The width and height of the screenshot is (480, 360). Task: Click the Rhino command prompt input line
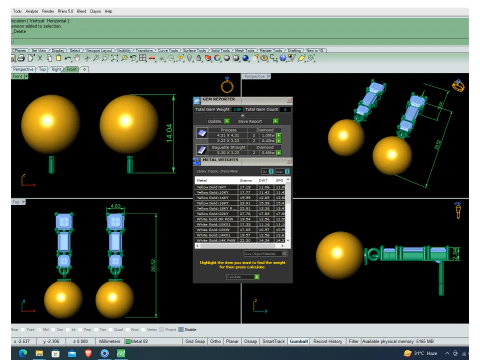pos(240,42)
